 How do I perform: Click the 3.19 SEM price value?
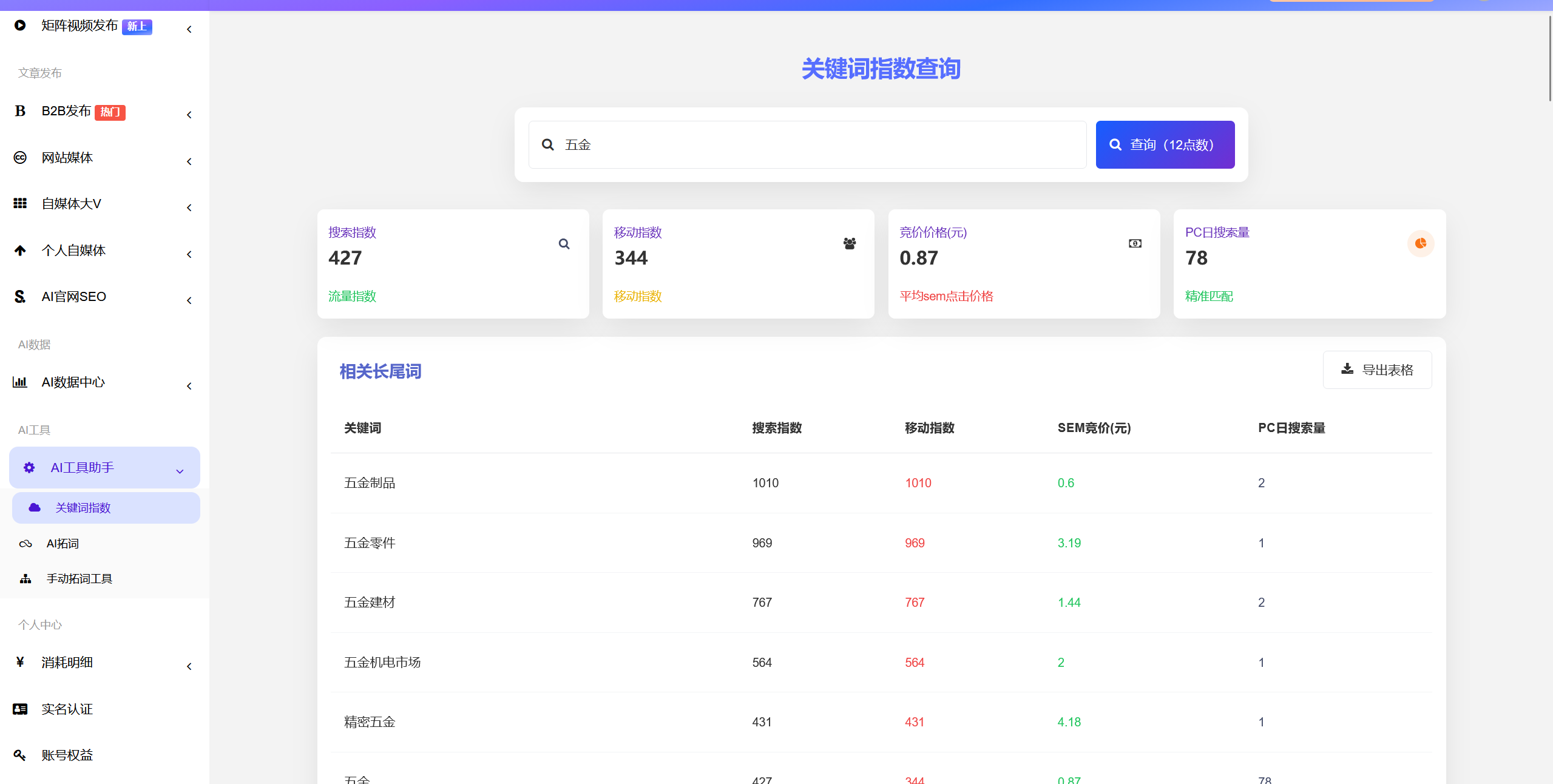1069,543
